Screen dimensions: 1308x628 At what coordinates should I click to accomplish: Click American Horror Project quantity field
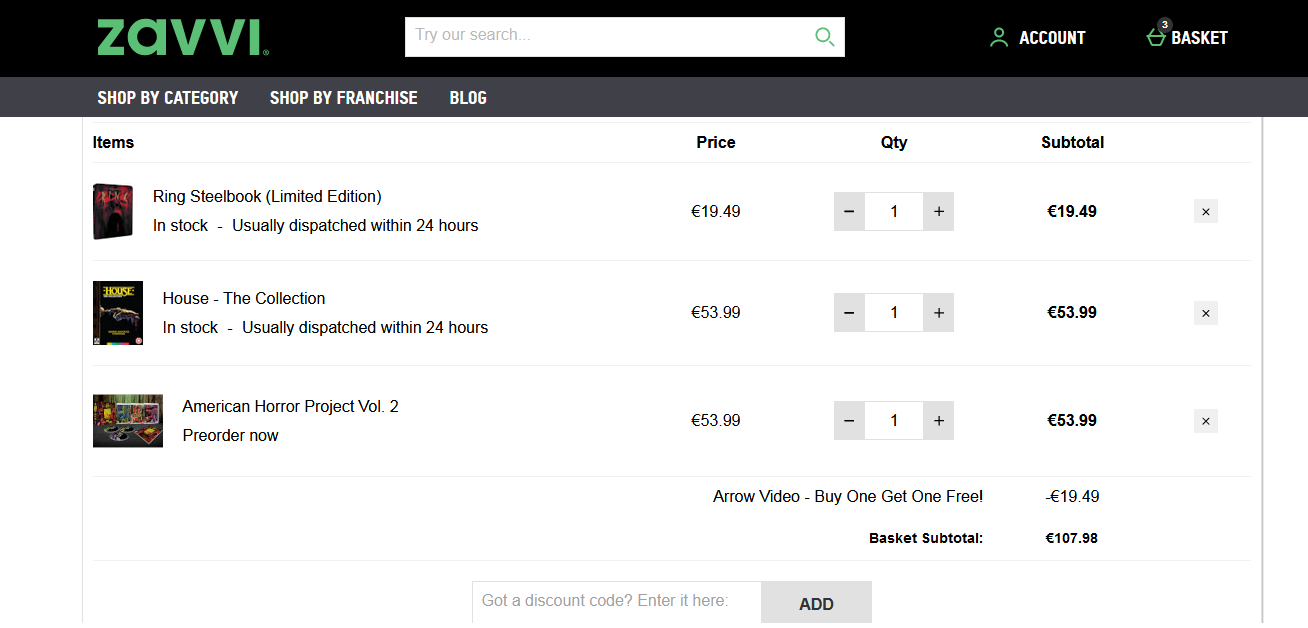coord(894,420)
